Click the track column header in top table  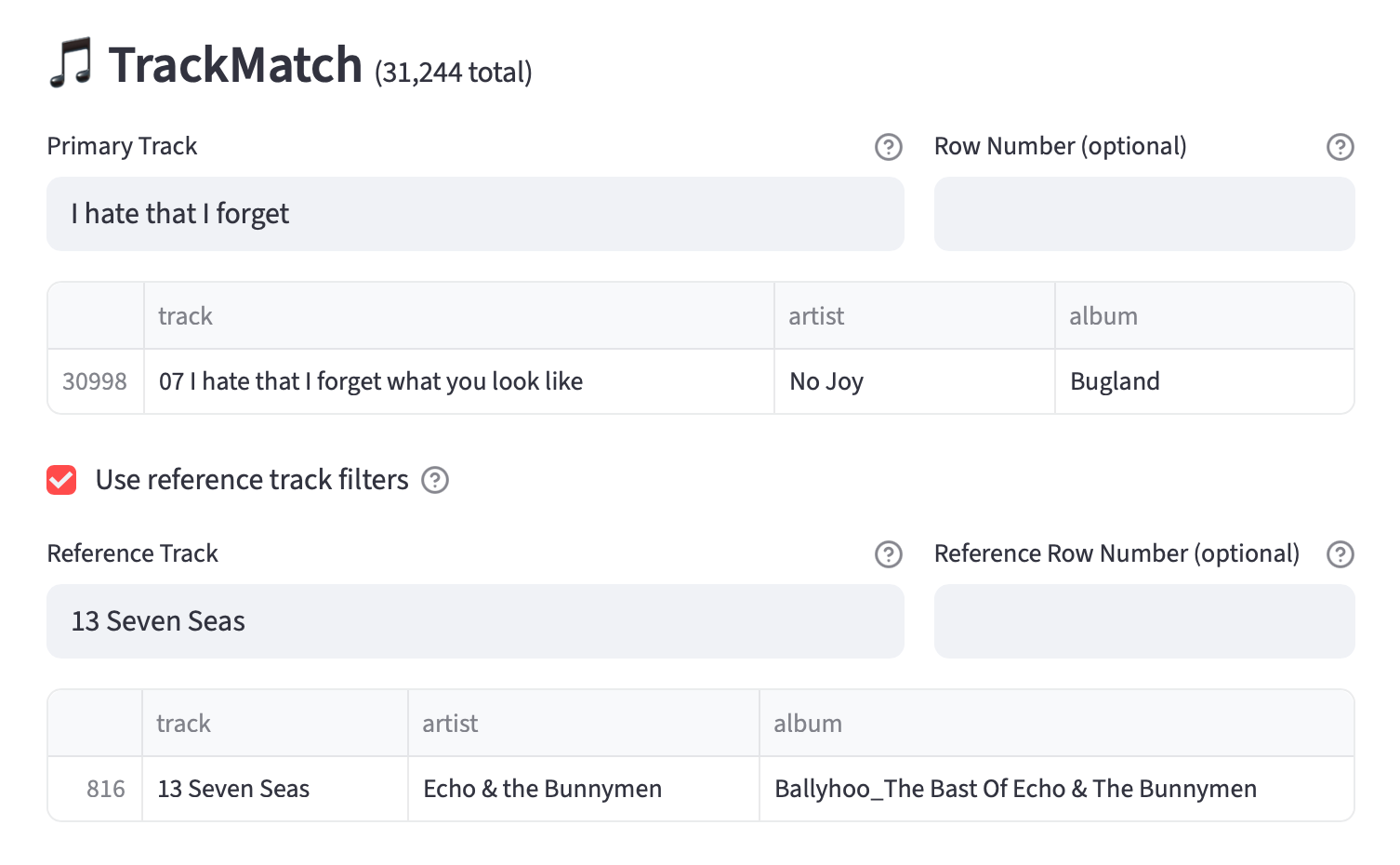pyautogui.click(x=185, y=315)
